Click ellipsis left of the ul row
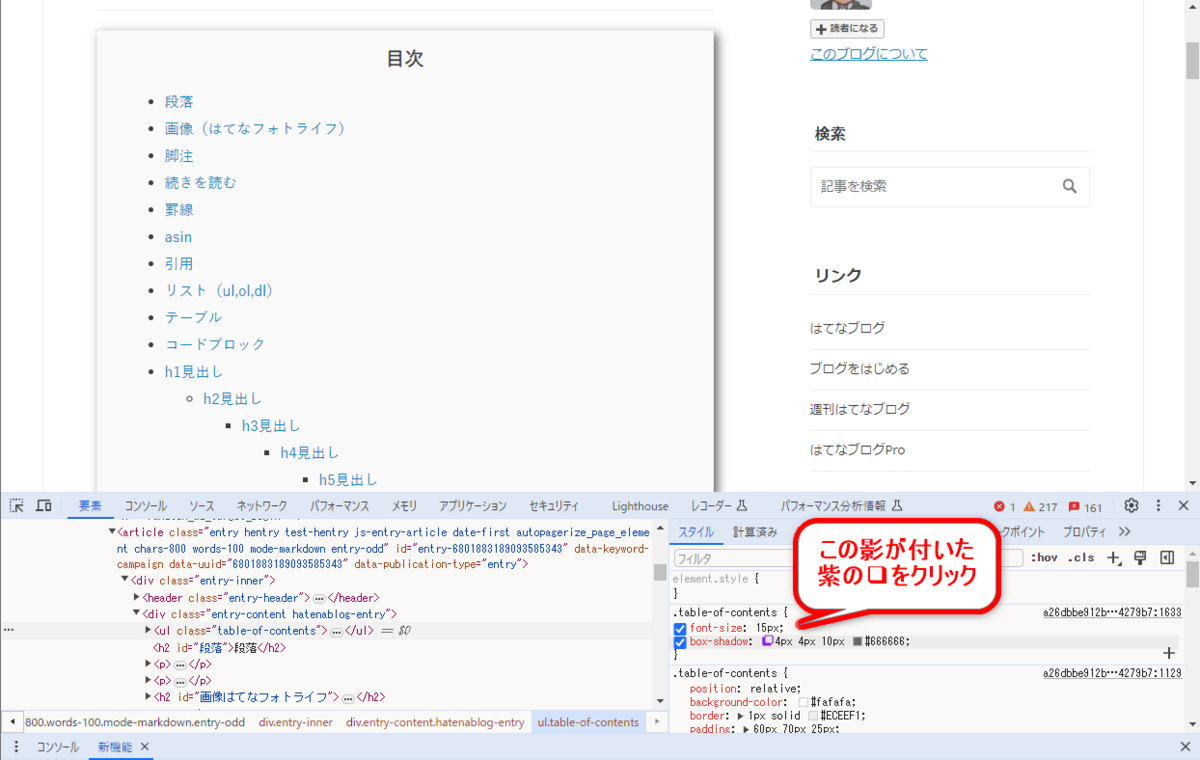 (9, 631)
